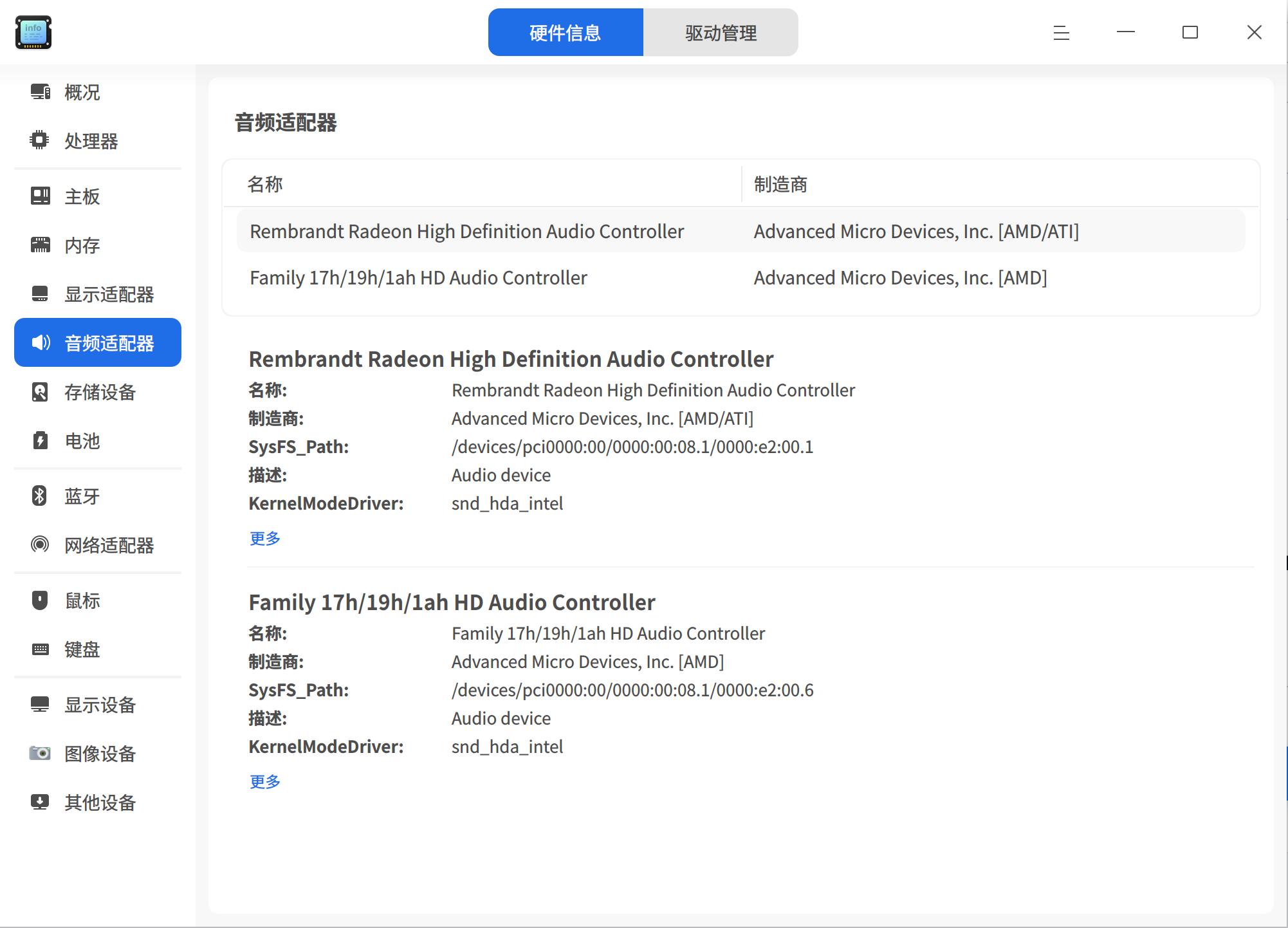
Task: Select the 网络适配器 network icon
Action: pyautogui.click(x=40, y=544)
